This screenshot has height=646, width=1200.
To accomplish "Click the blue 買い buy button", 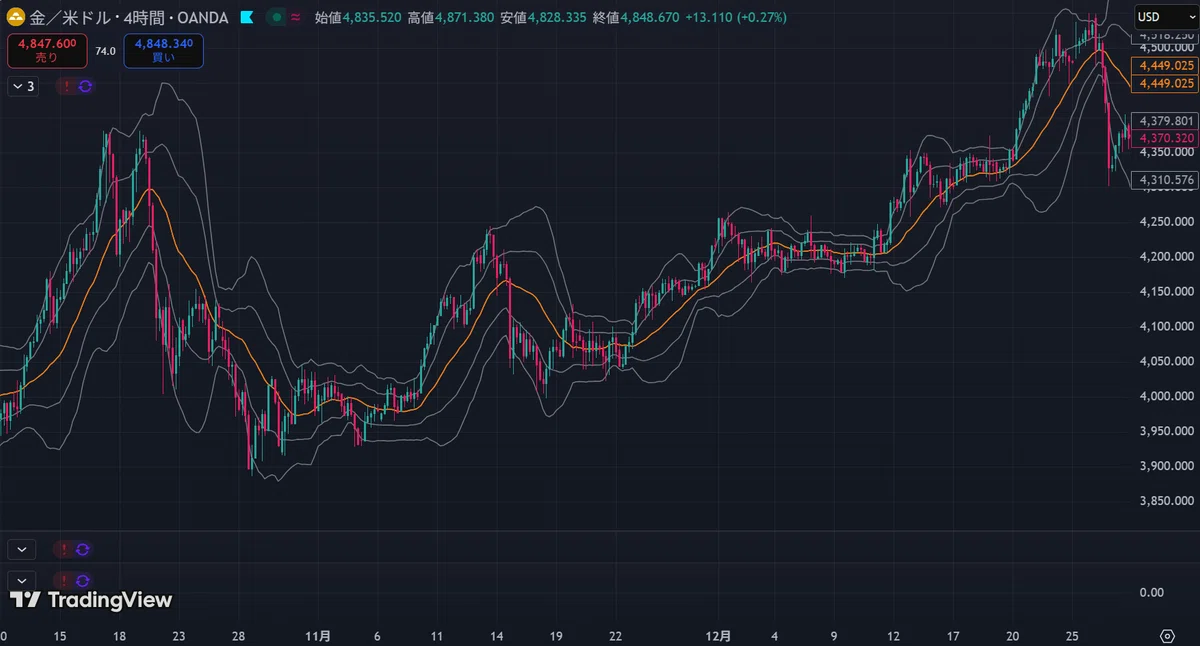I will [163, 51].
